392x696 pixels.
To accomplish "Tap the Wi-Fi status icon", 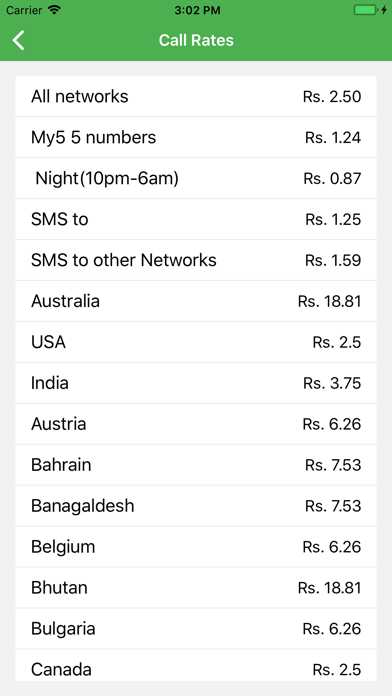I will pyautogui.click(x=54, y=10).
